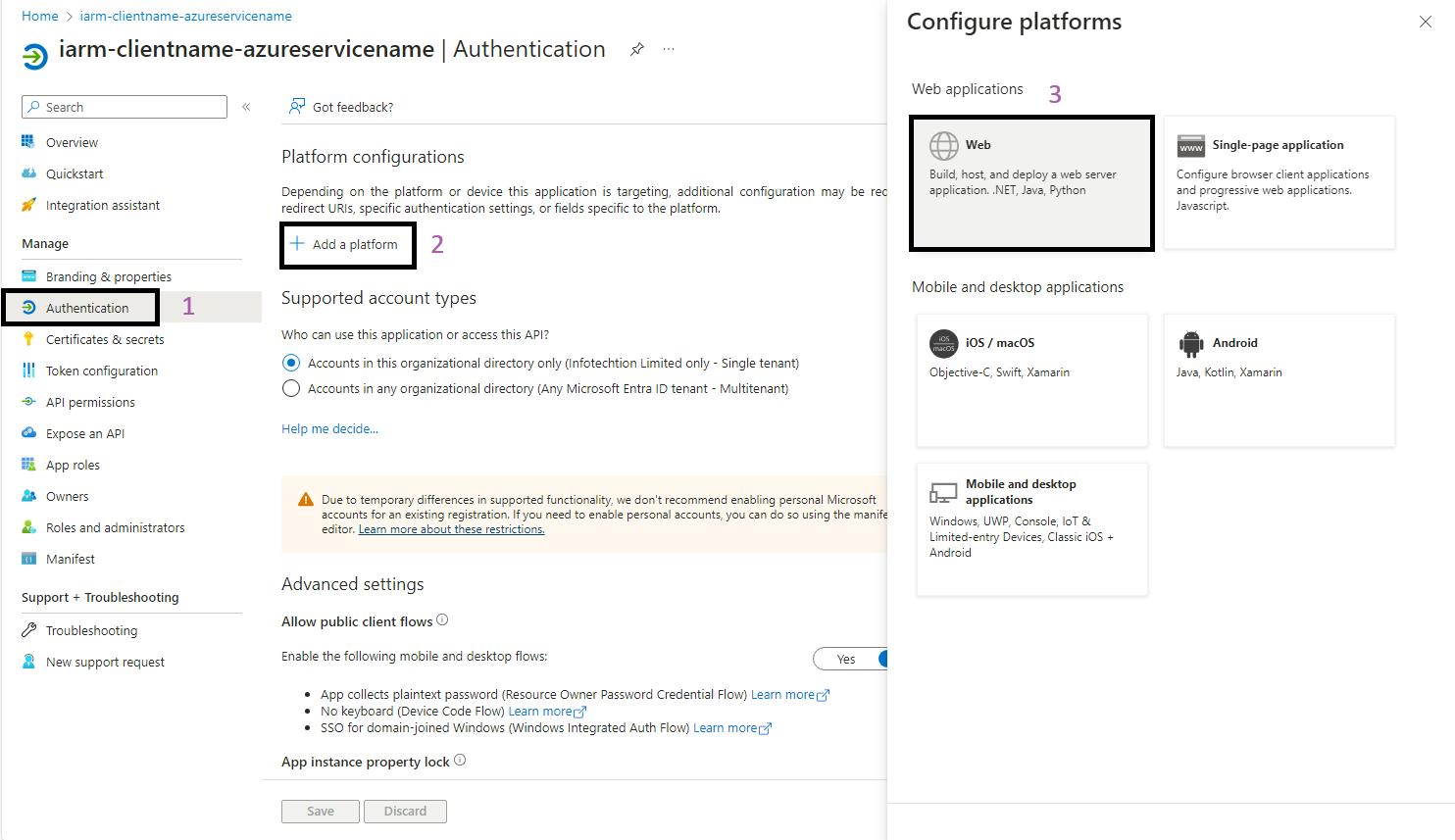Collapse the sidebar with double chevron
1455x840 pixels.
[x=246, y=107]
